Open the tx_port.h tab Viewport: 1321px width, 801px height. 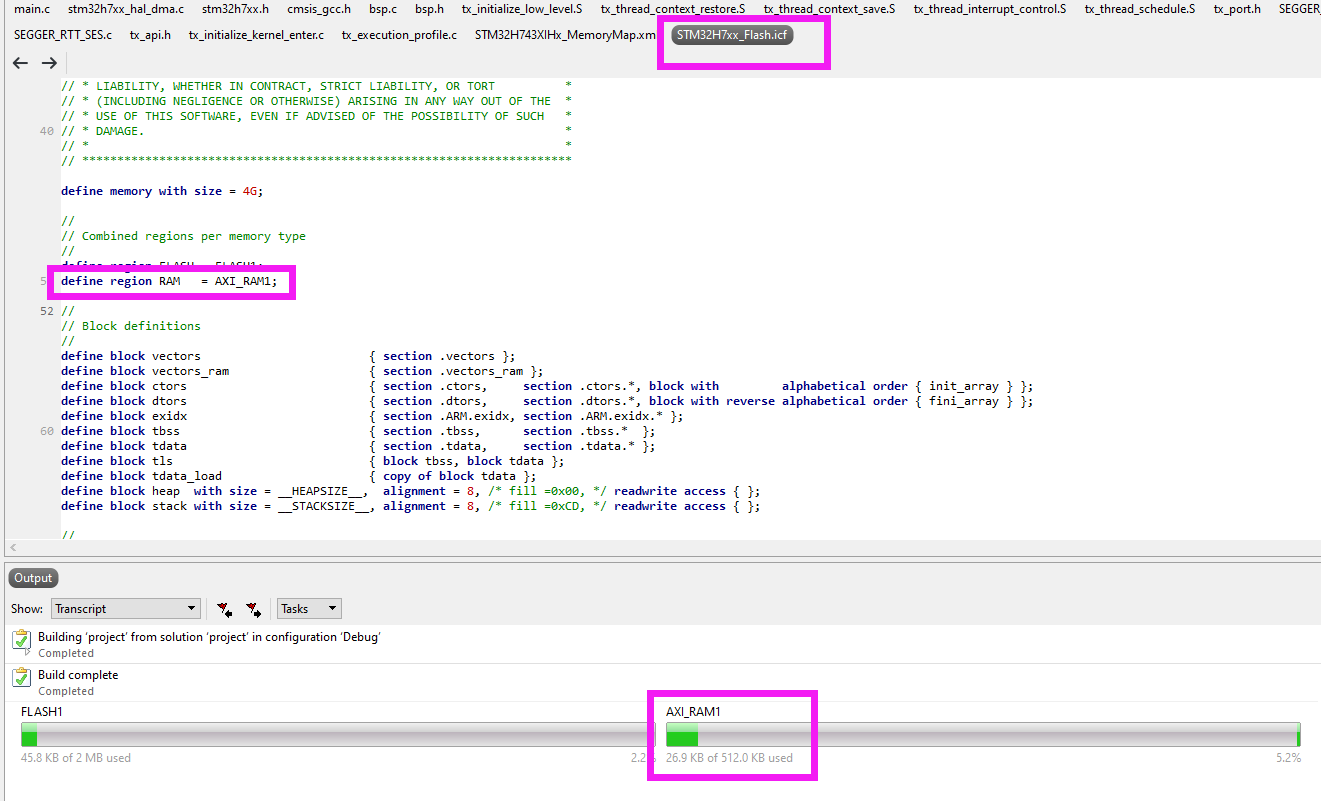point(1237,9)
